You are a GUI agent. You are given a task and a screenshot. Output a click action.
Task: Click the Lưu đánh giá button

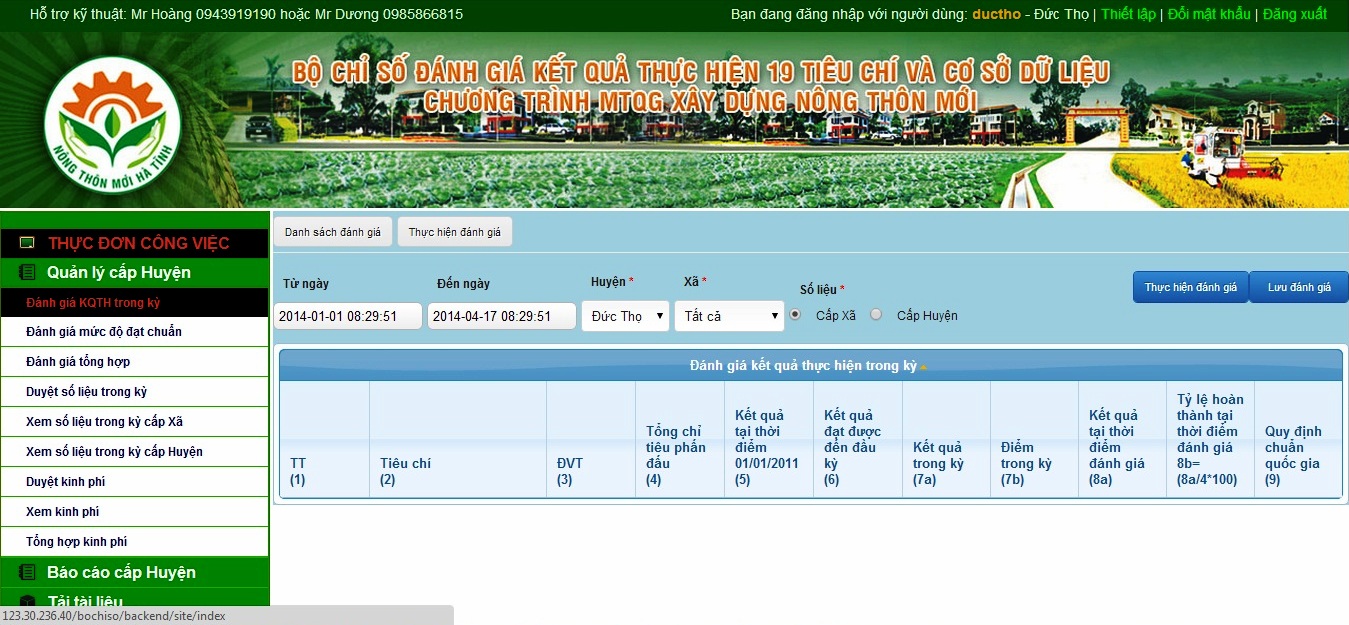1299,287
